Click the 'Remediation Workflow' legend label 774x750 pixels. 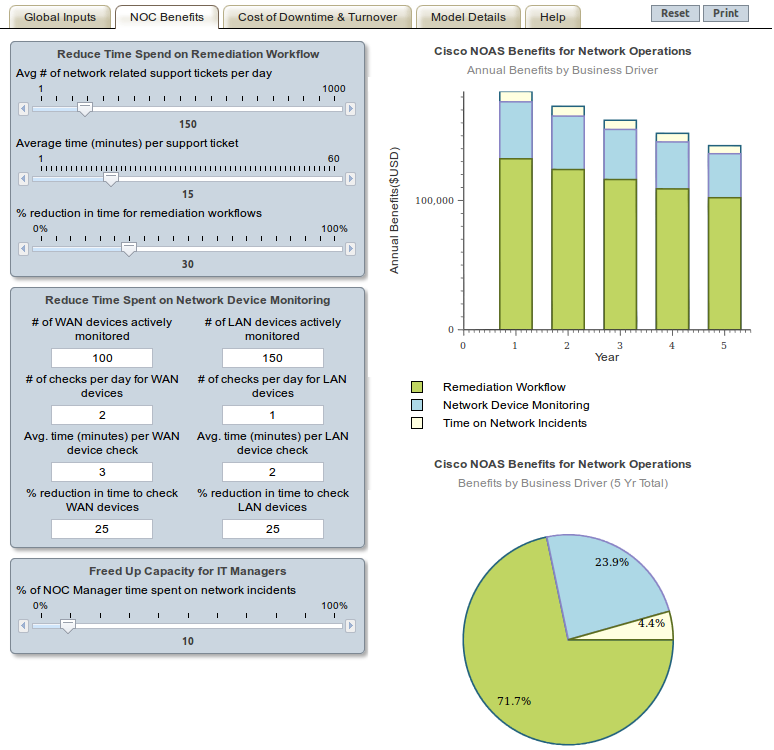click(504, 387)
